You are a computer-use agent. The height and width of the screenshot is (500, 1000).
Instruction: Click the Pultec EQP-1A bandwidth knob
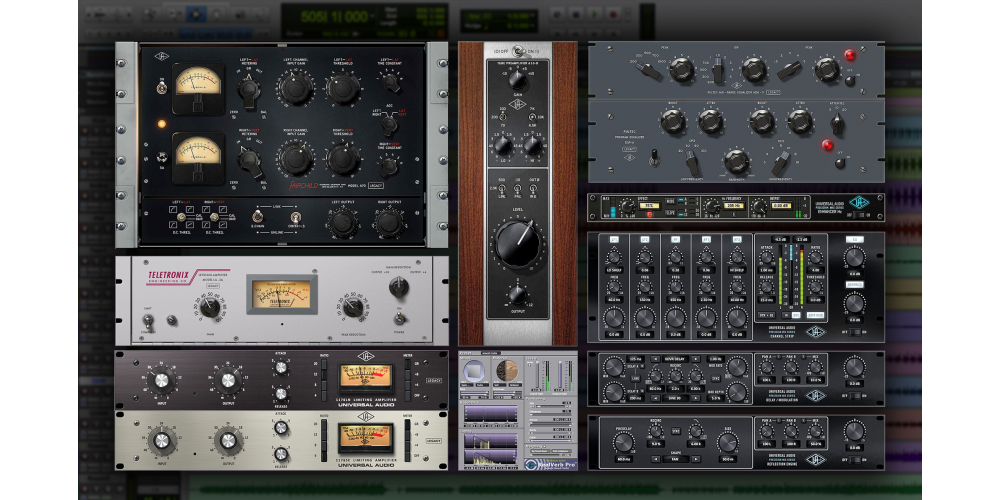pyautogui.click(x=737, y=161)
